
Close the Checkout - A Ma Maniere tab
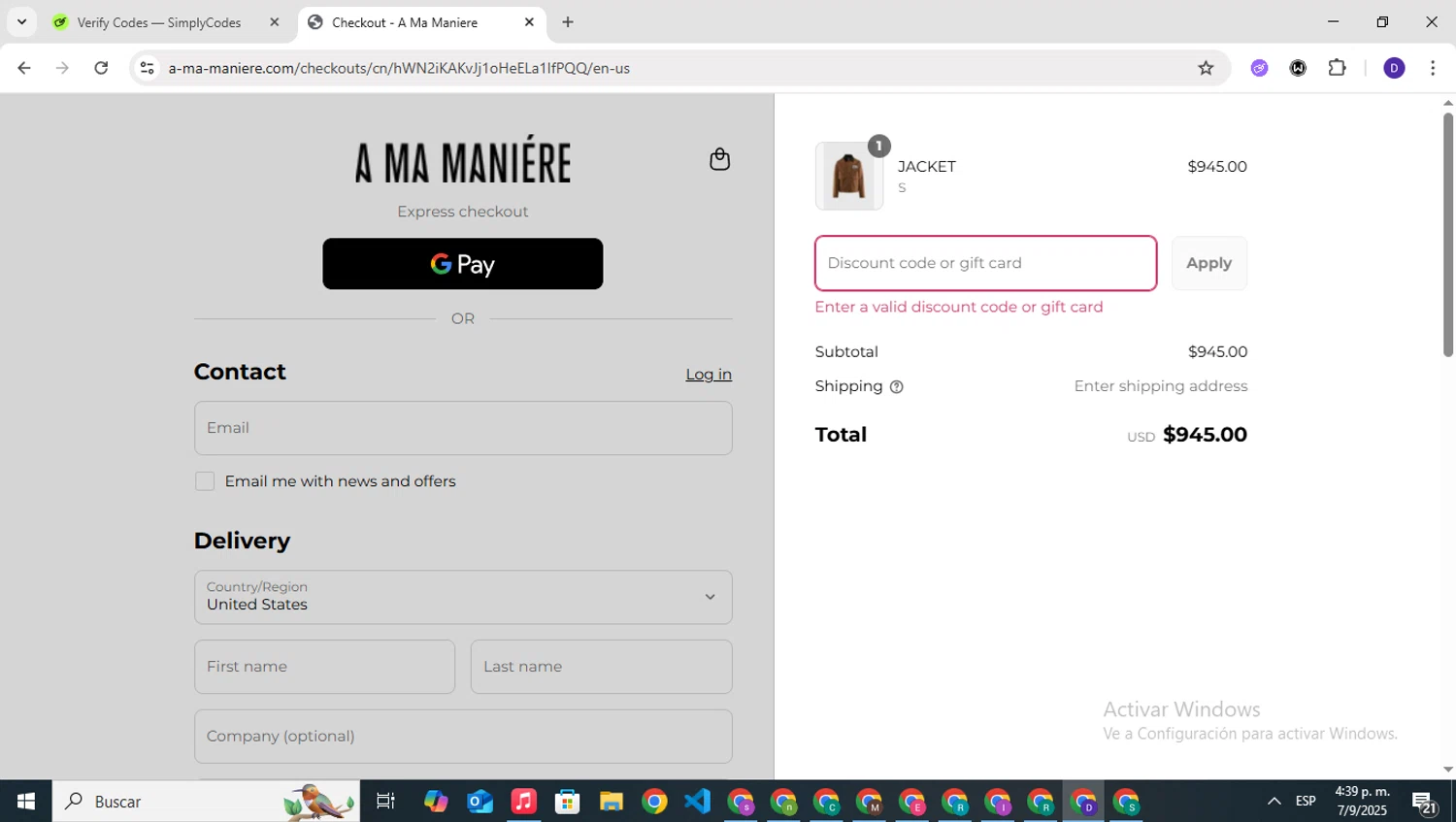[x=529, y=22]
